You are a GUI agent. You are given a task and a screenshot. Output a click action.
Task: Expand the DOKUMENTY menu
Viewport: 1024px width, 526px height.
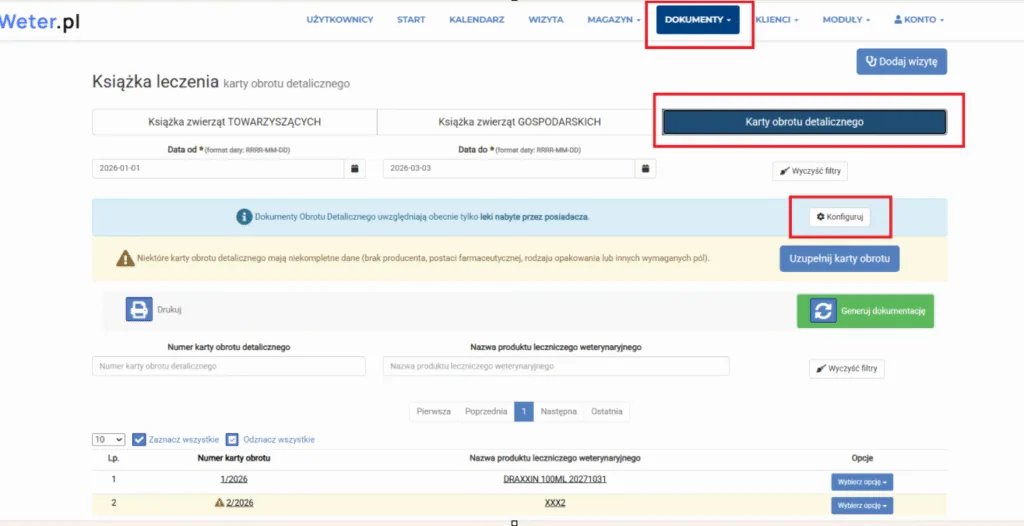coord(697,20)
